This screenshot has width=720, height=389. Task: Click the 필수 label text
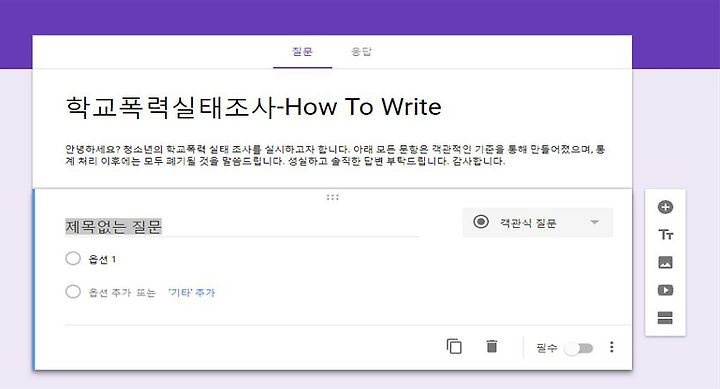[x=546, y=348]
